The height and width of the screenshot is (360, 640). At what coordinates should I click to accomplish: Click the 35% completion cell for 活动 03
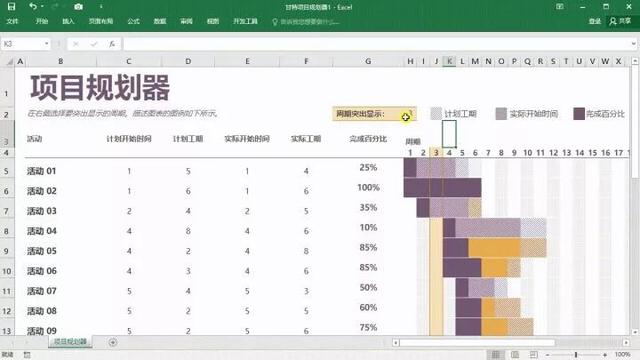368,208
